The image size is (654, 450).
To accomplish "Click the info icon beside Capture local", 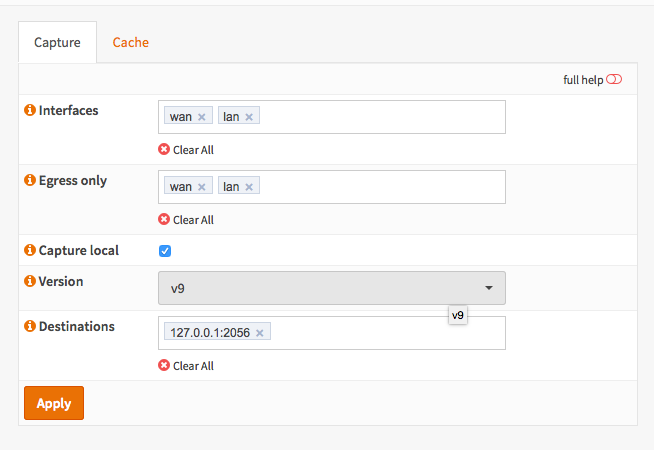I will coord(30,250).
